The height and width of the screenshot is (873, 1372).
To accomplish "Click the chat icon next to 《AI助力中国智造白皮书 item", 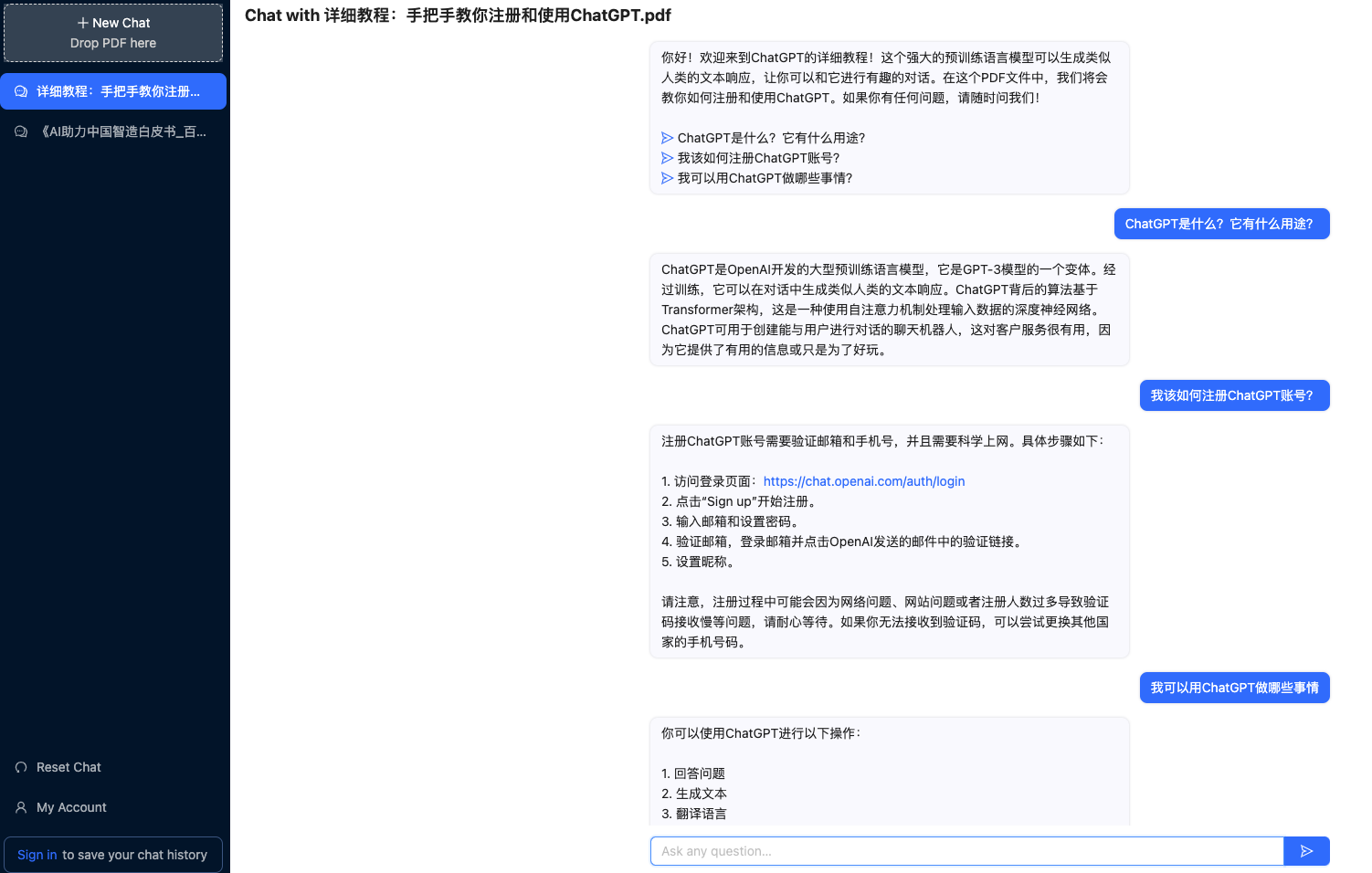I will tap(20, 131).
